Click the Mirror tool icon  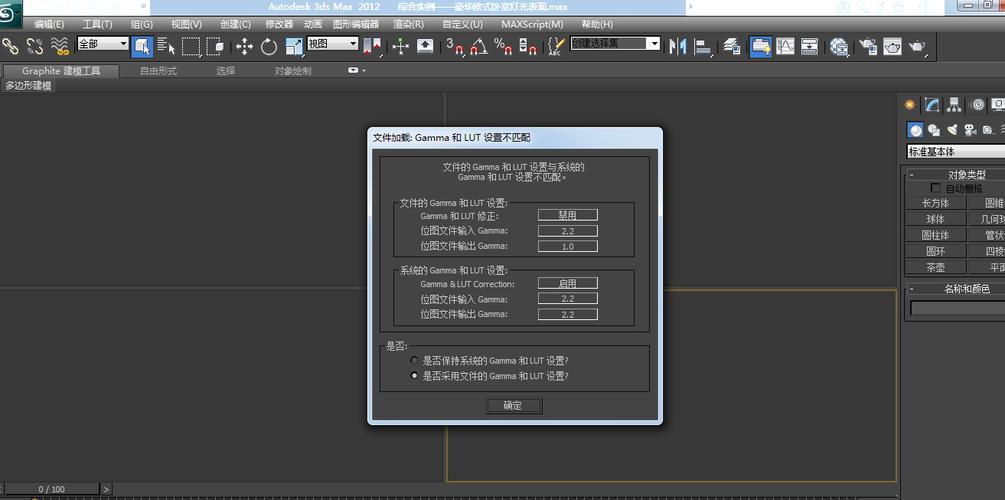[678, 46]
